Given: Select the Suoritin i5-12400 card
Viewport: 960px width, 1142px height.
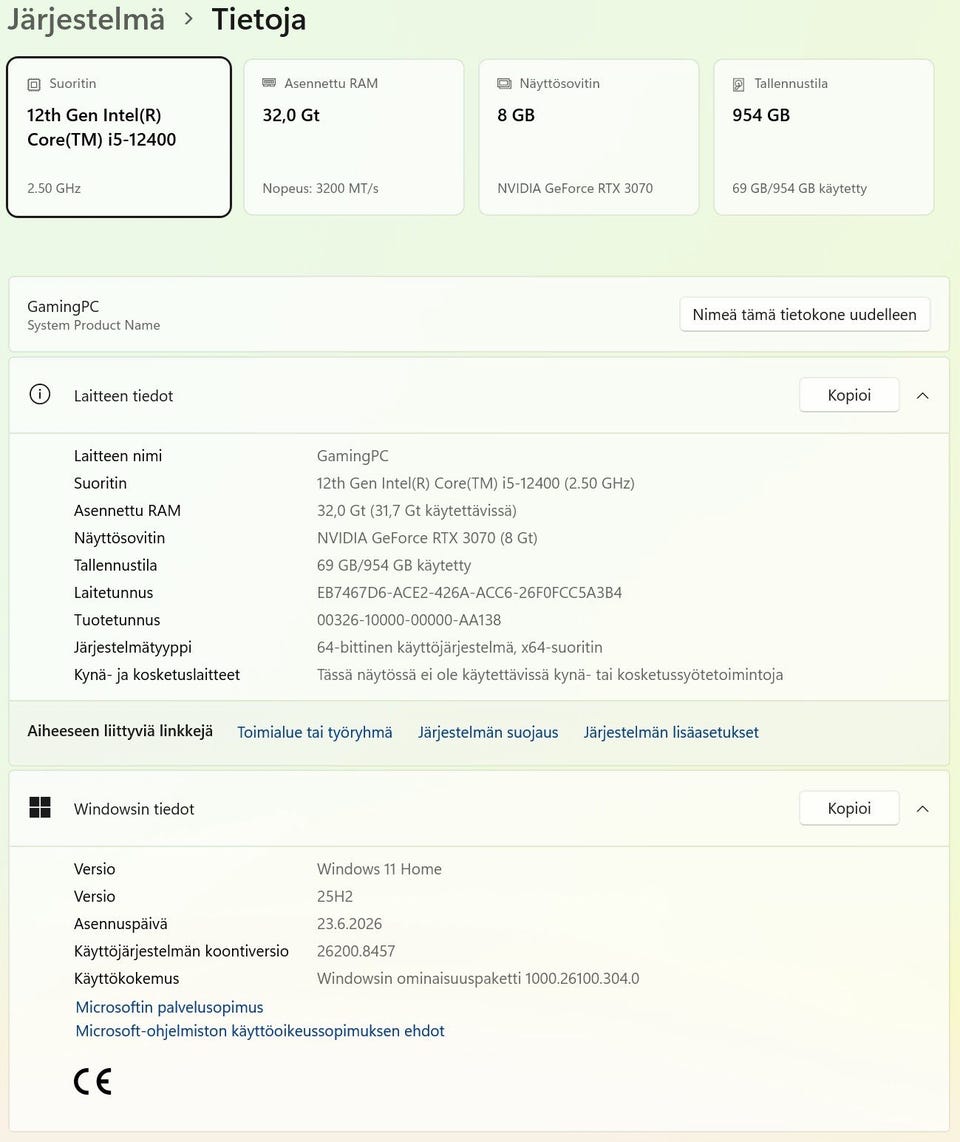Looking at the screenshot, I should pos(119,137).
